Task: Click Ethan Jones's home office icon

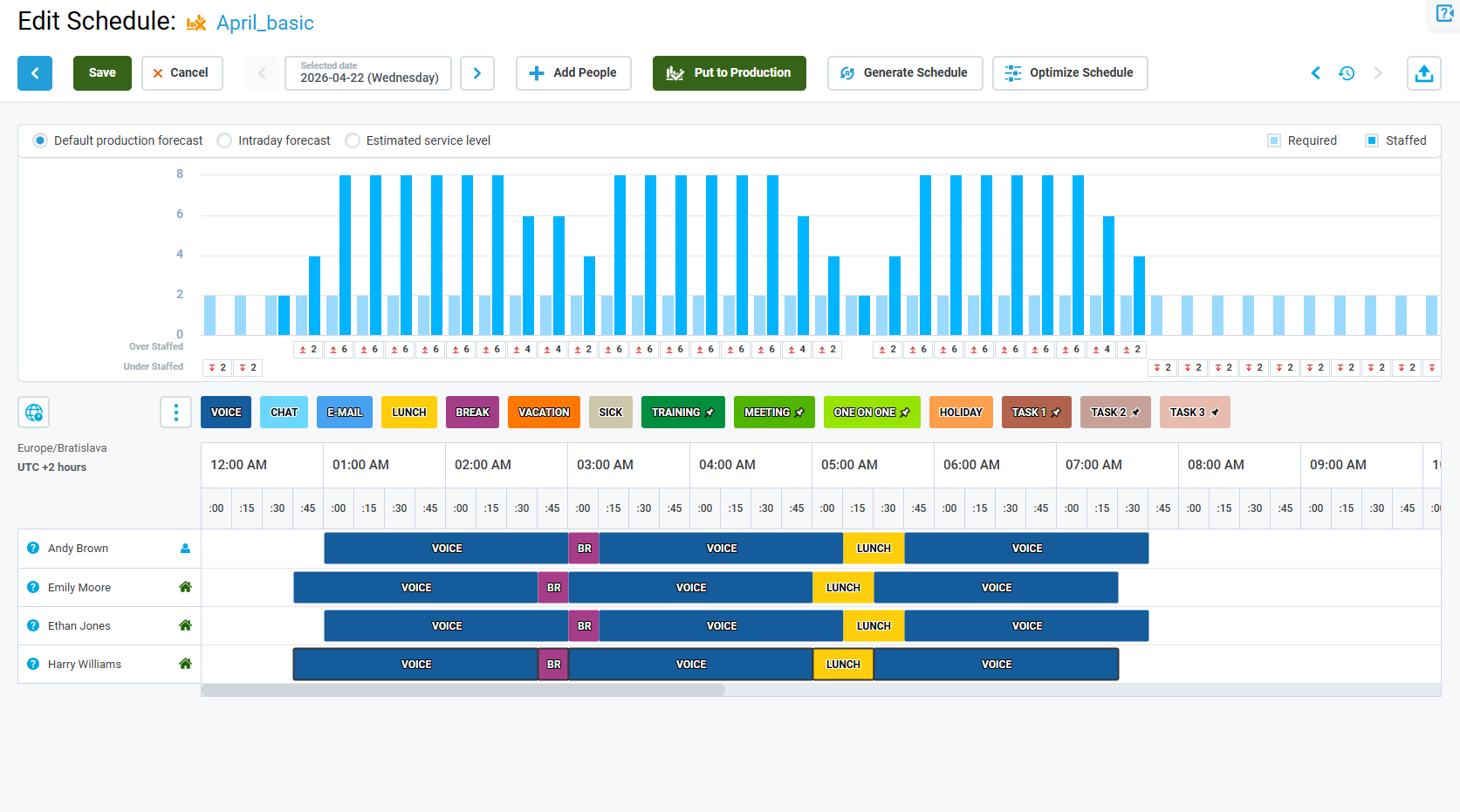Action: [185, 625]
